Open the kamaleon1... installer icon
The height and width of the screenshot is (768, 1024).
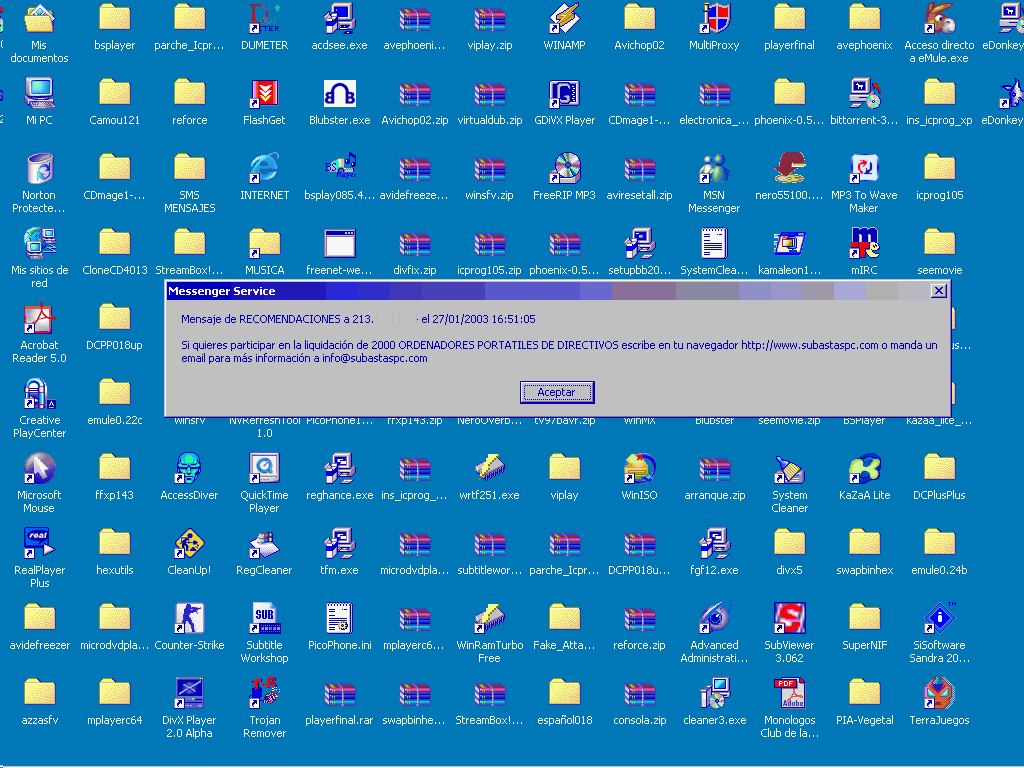(x=789, y=244)
